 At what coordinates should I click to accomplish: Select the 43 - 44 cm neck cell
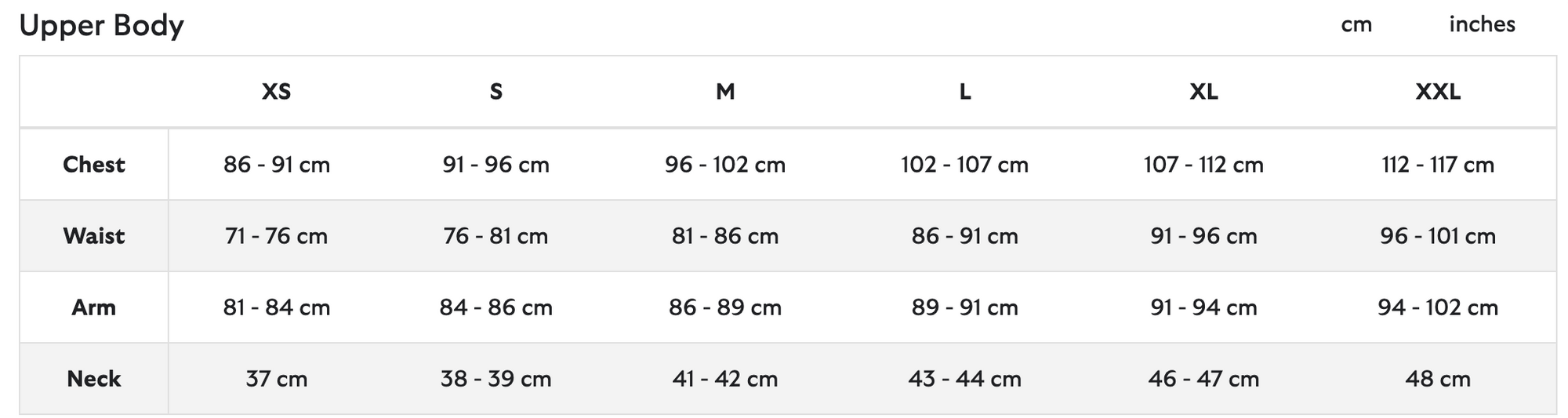click(964, 379)
